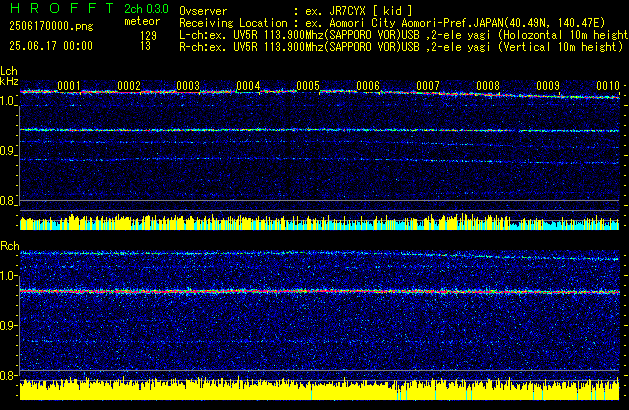The width and height of the screenshot is (629, 410).
Task: Select the filename 2506170000.png
Action: pos(51,26)
